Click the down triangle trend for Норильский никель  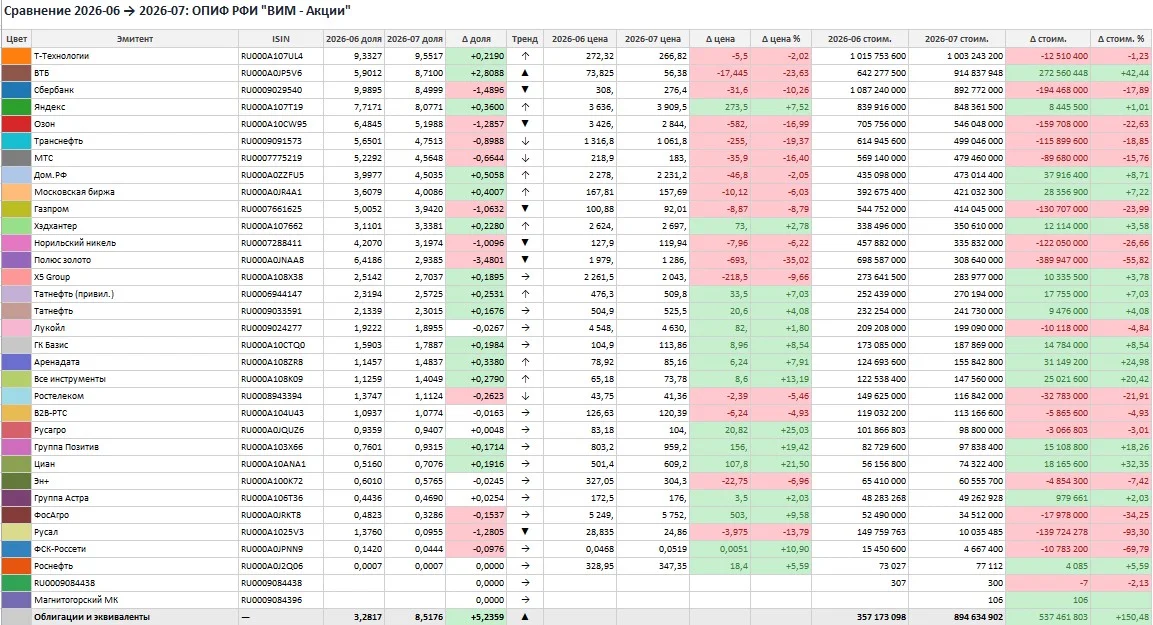[525, 243]
